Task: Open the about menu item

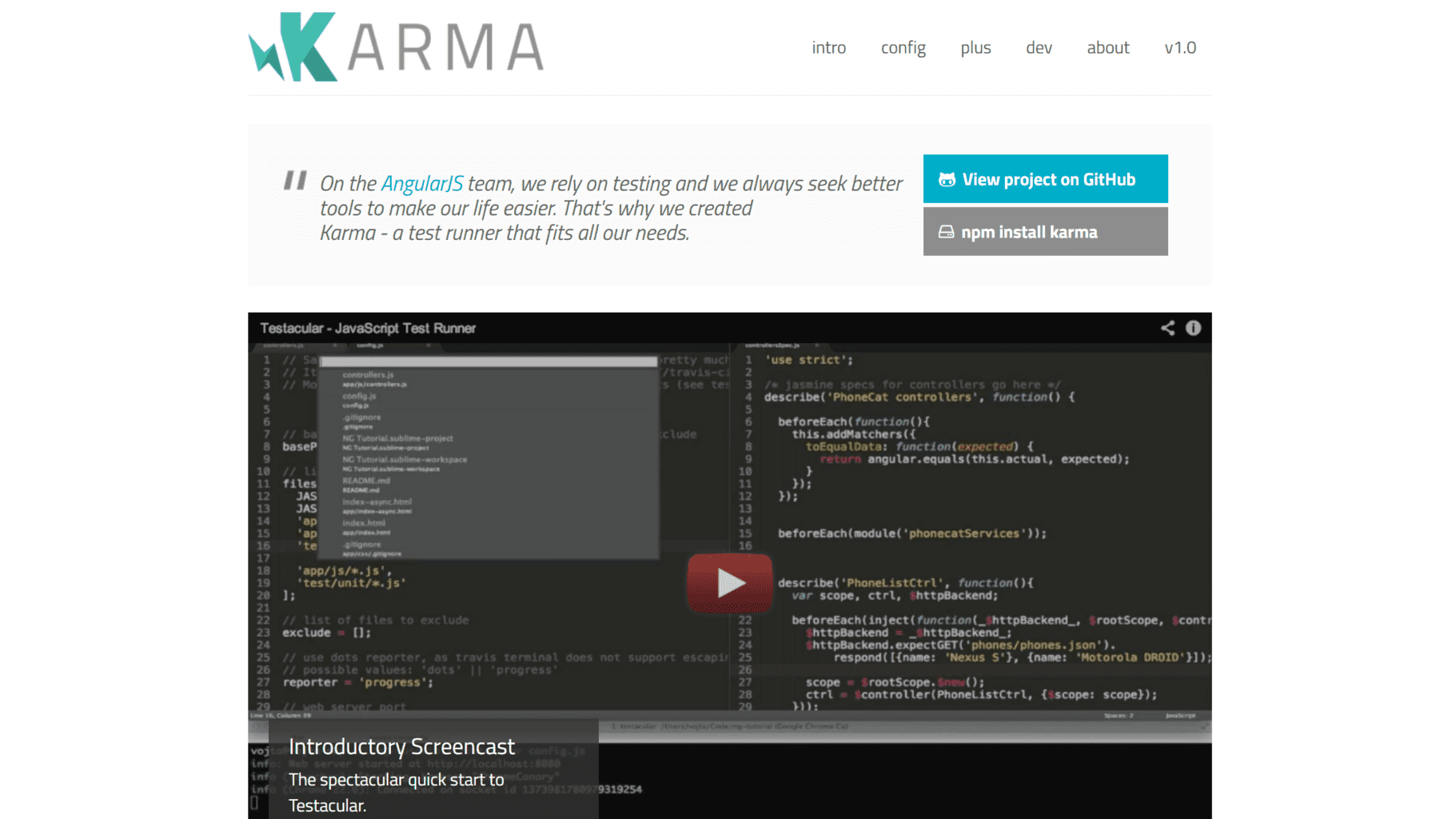Action: tap(1107, 47)
